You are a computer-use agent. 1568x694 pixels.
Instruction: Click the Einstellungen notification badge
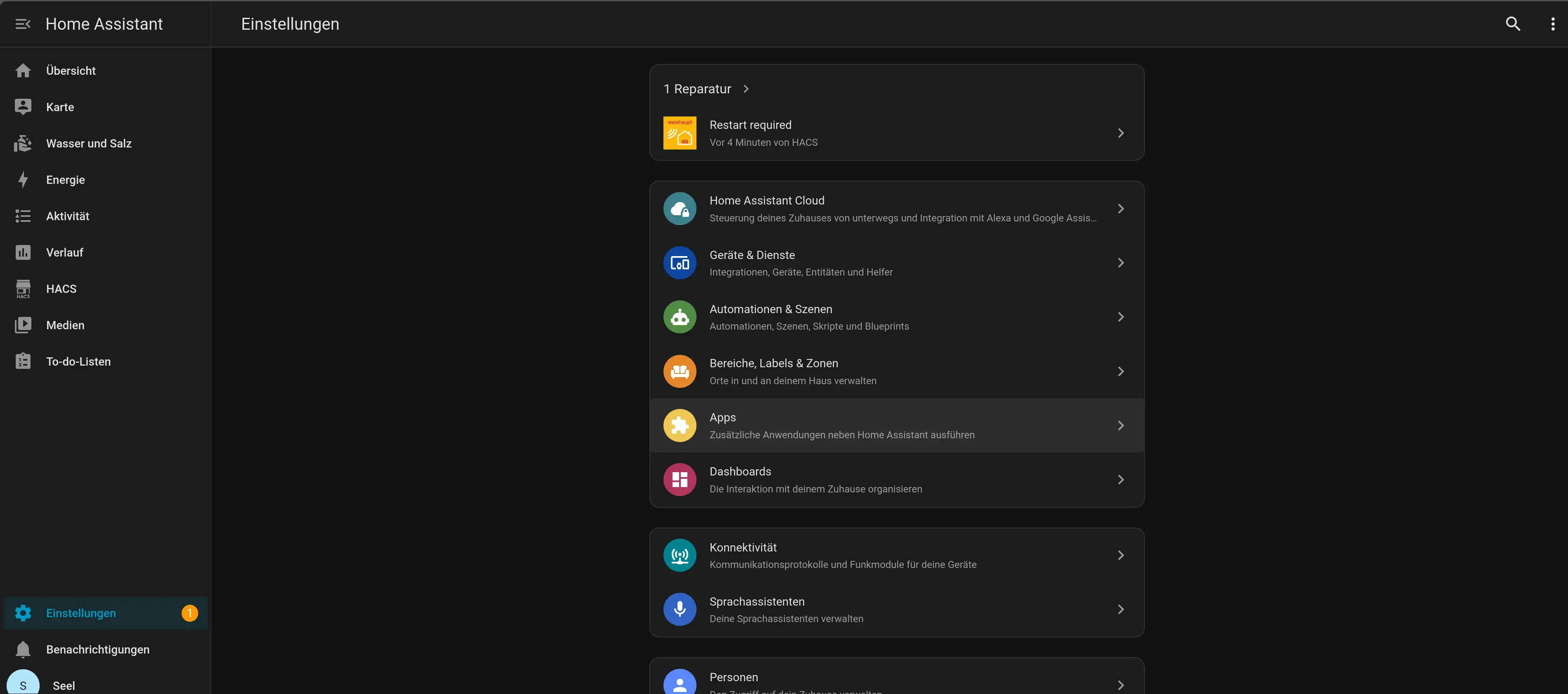point(189,613)
